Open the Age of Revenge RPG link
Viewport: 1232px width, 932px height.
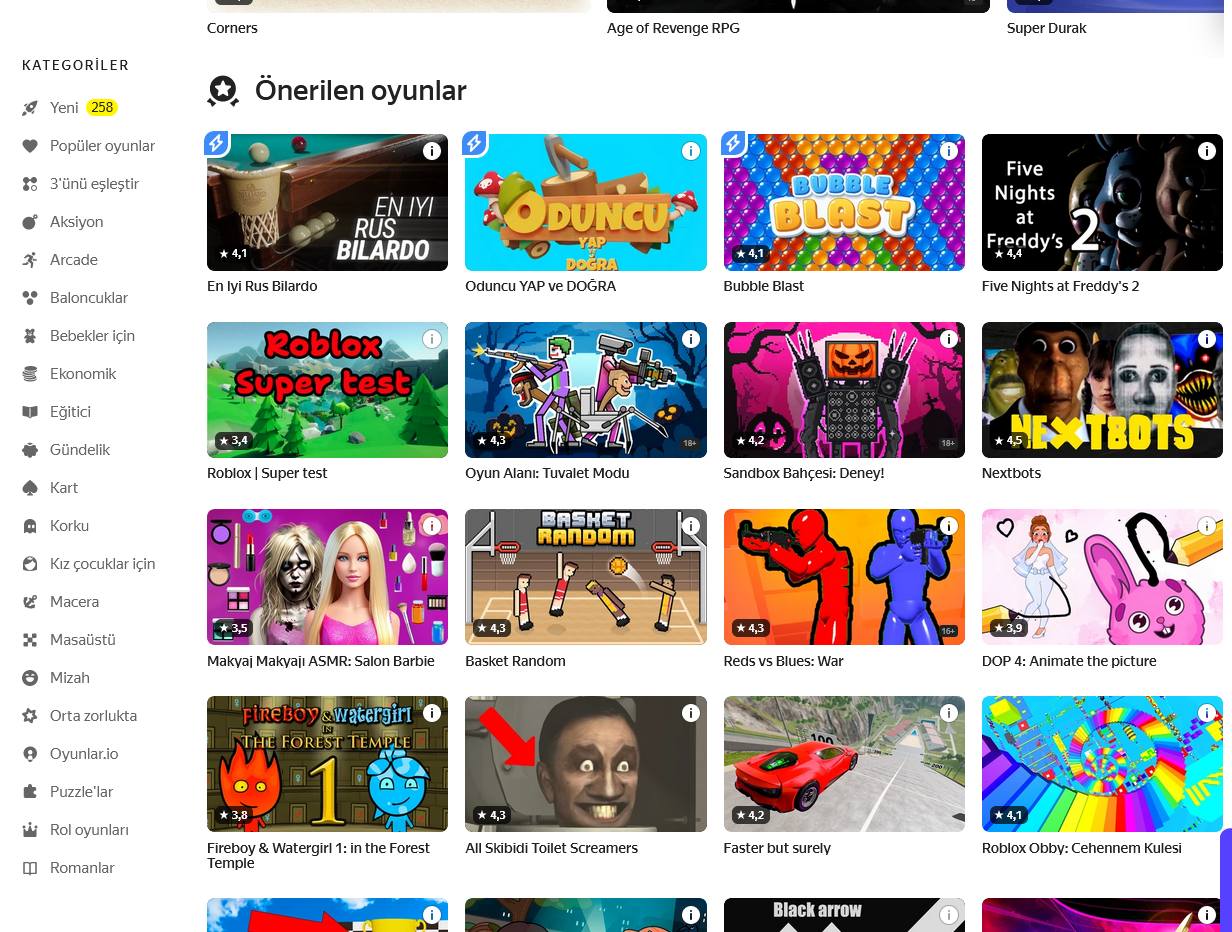[x=673, y=28]
